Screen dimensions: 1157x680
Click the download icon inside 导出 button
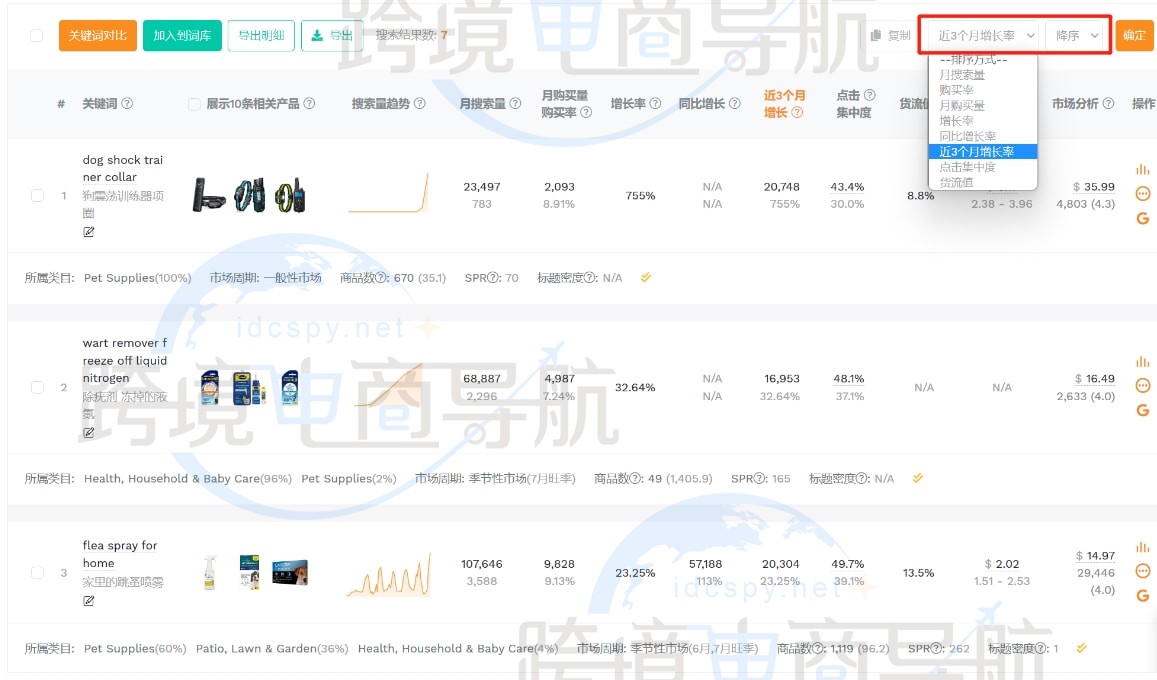pyautogui.click(x=318, y=33)
